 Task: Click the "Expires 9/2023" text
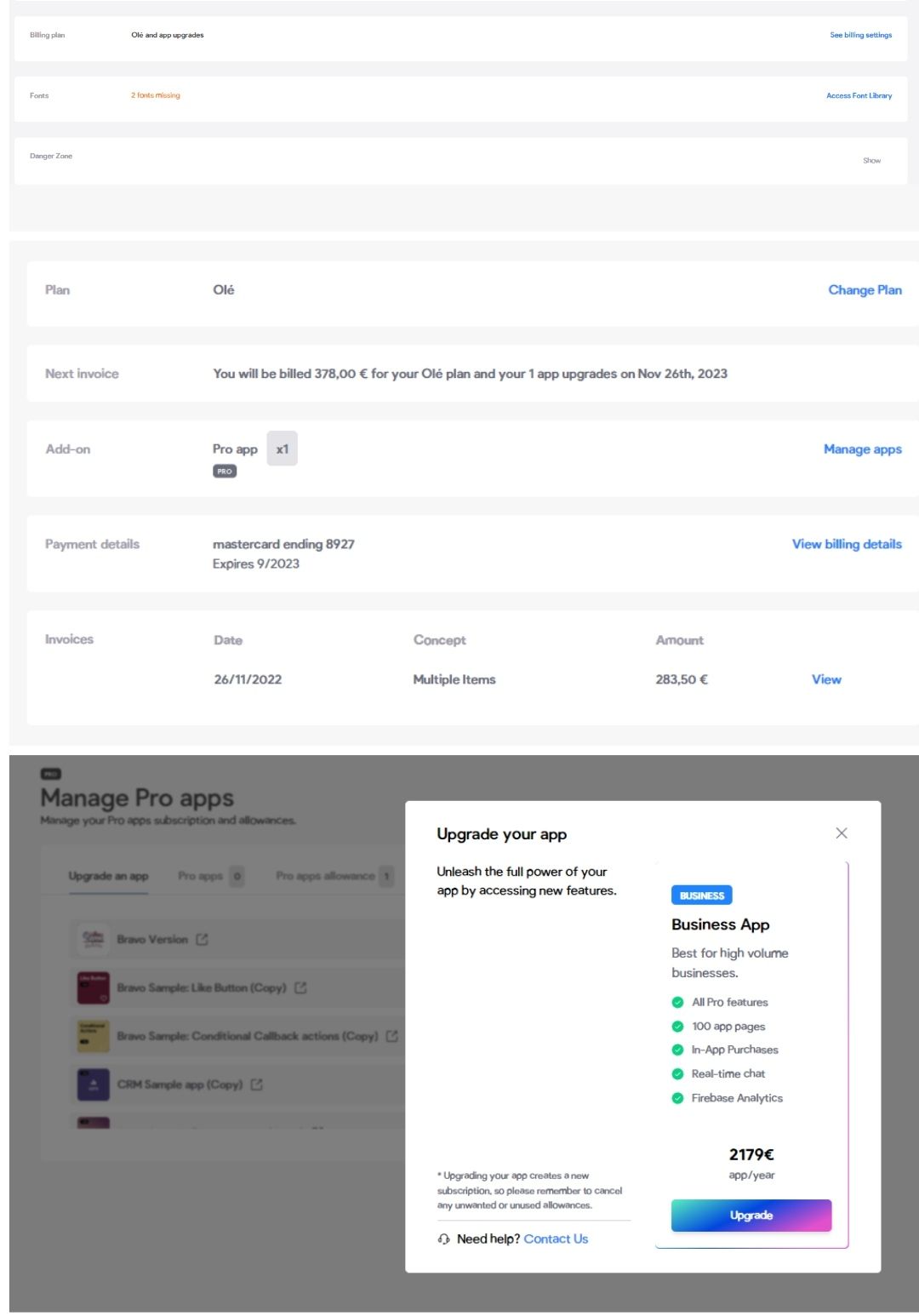point(256,564)
